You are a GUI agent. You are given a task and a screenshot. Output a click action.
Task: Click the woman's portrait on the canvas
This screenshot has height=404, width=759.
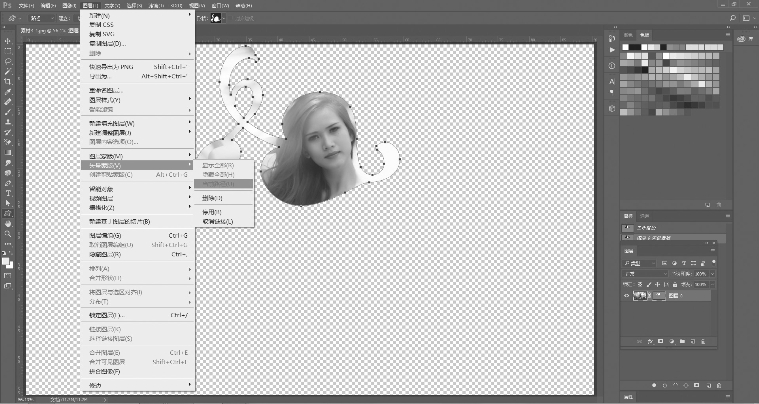(x=318, y=148)
